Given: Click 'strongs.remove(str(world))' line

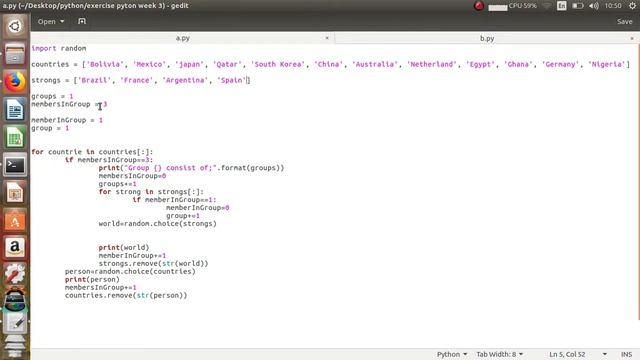Looking at the screenshot, I should pyautogui.click(x=153, y=263).
